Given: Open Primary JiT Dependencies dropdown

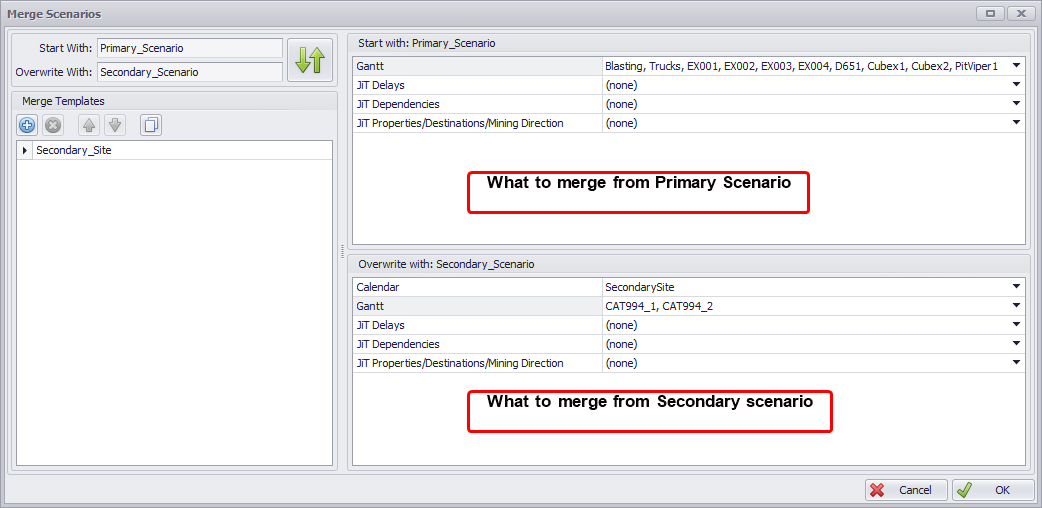Looking at the screenshot, I should [1016, 104].
